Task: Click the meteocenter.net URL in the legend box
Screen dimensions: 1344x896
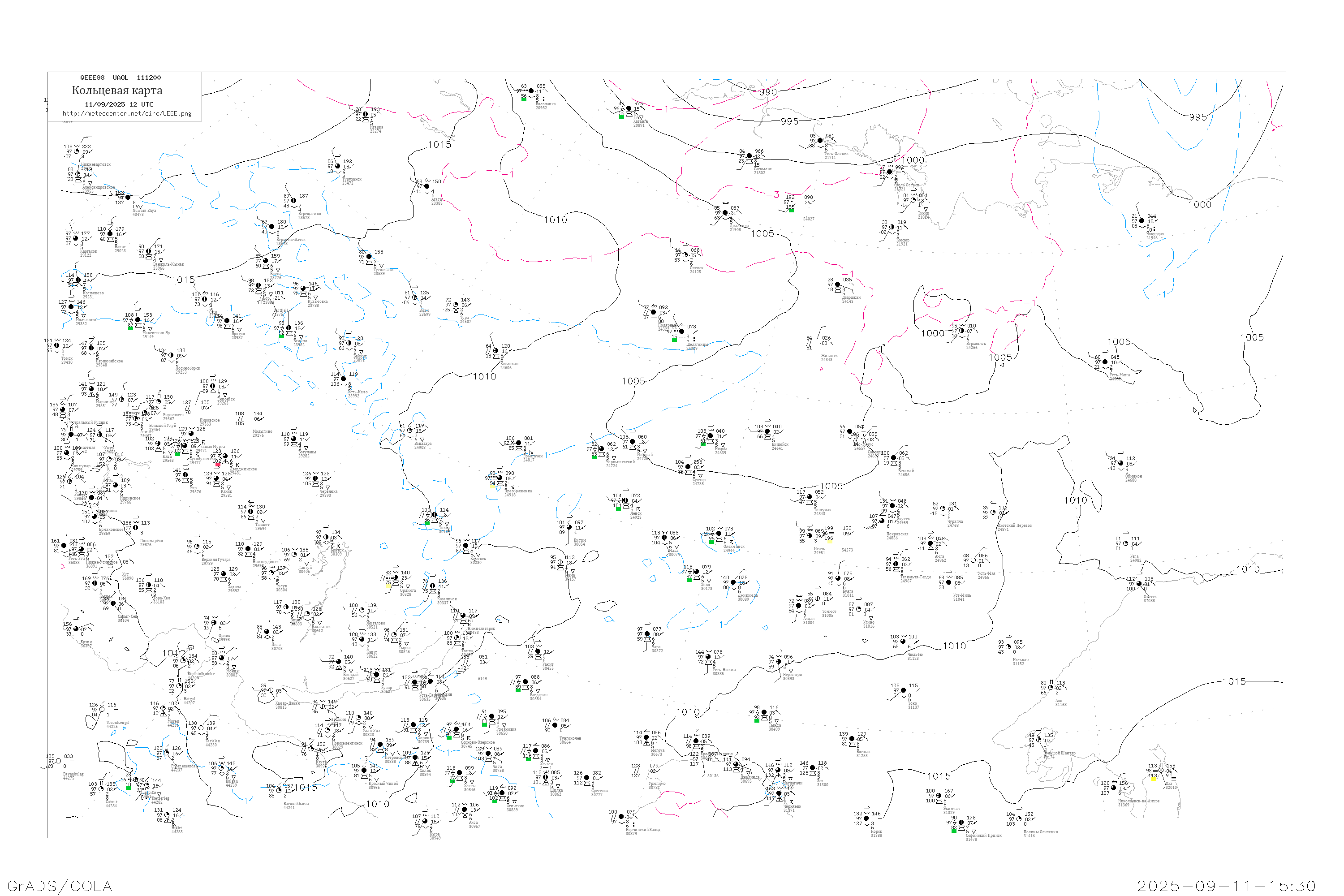Action: tap(127, 114)
